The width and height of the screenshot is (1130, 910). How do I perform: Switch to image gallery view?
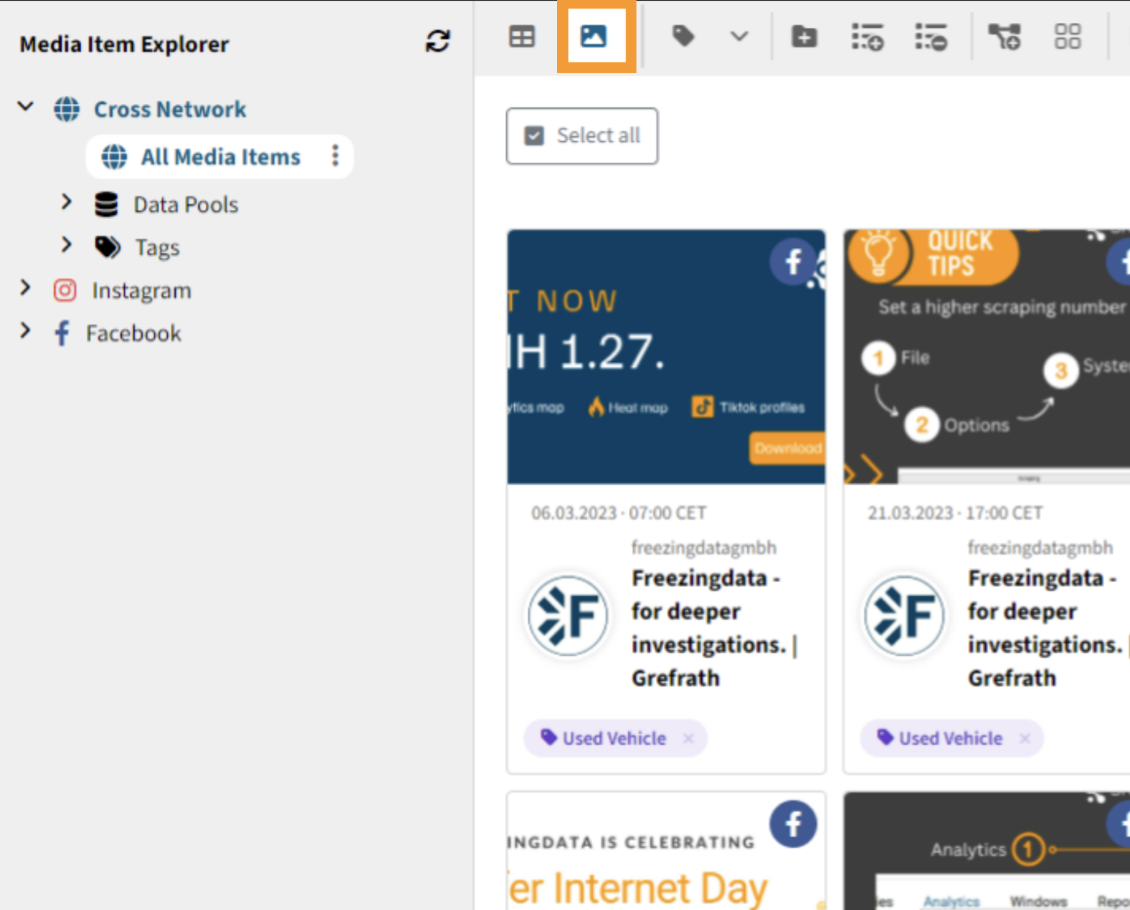pyautogui.click(x=593, y=36)
